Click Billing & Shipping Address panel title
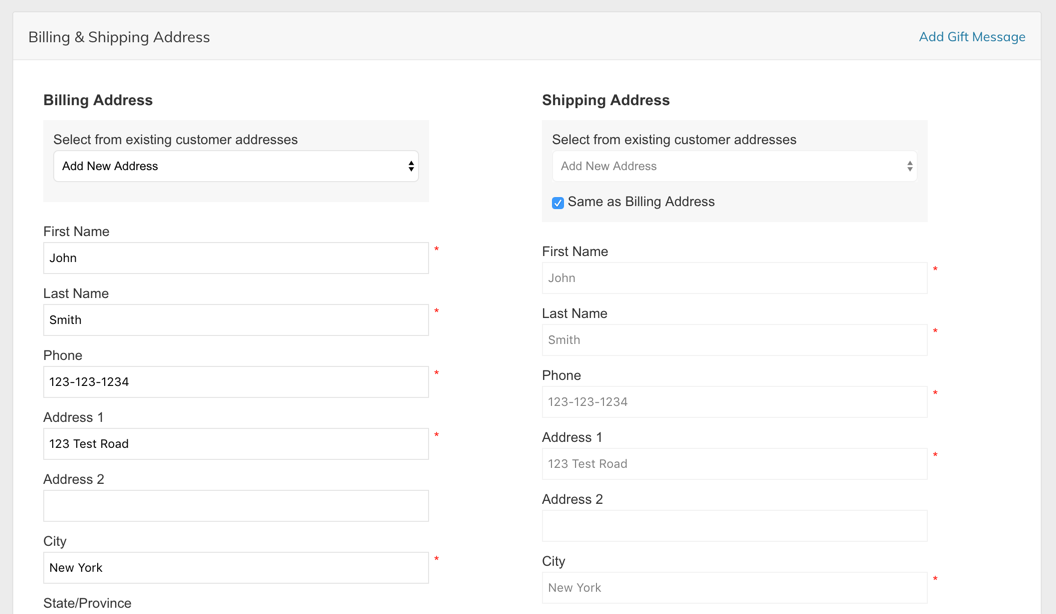 tap(119, 37)
